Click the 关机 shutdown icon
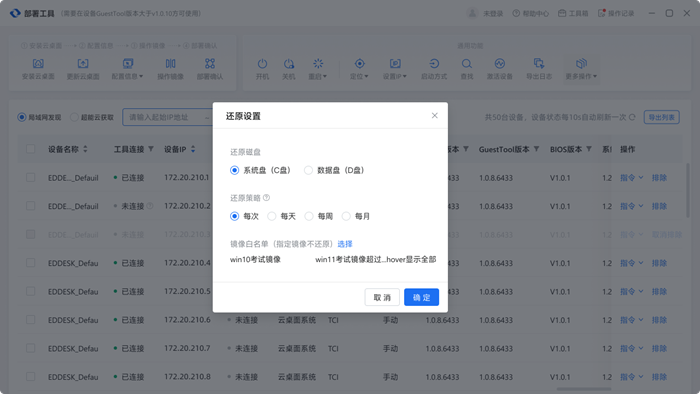This screenshot has width=700, height=394. (x=289, y=64)
